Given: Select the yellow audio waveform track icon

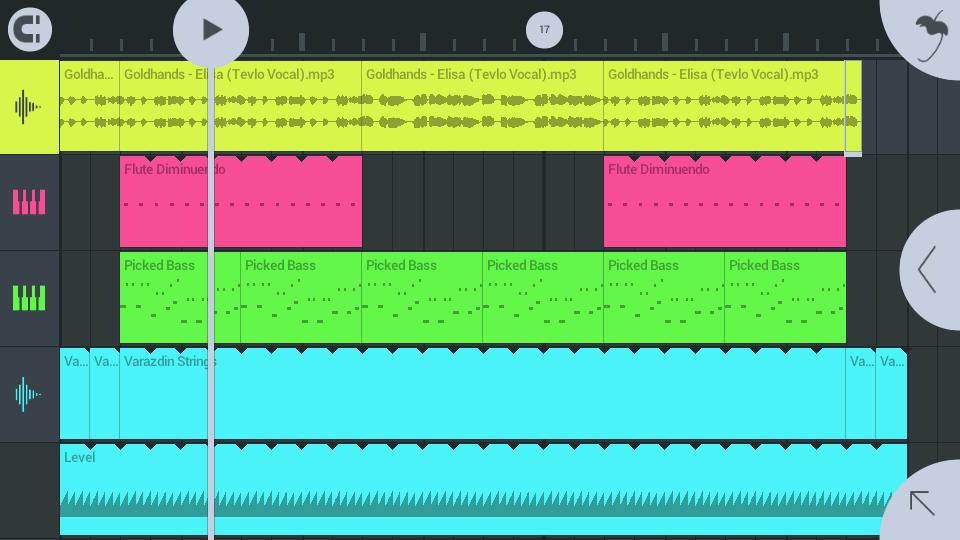Looking at the screenshot, I should tap(29, 106).
